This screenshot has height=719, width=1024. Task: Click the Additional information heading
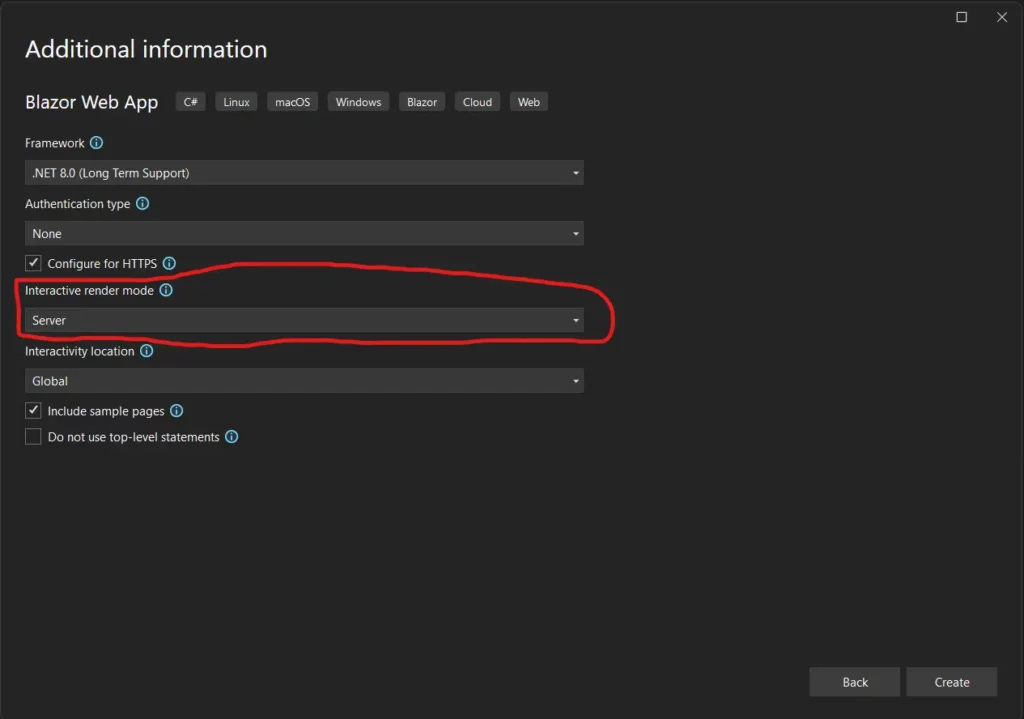(146, 50)
